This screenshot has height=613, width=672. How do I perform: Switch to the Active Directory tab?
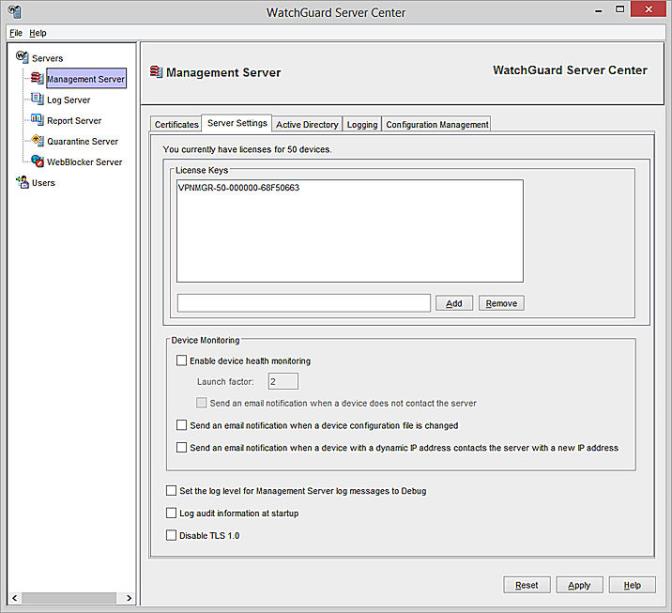point(307,125)
